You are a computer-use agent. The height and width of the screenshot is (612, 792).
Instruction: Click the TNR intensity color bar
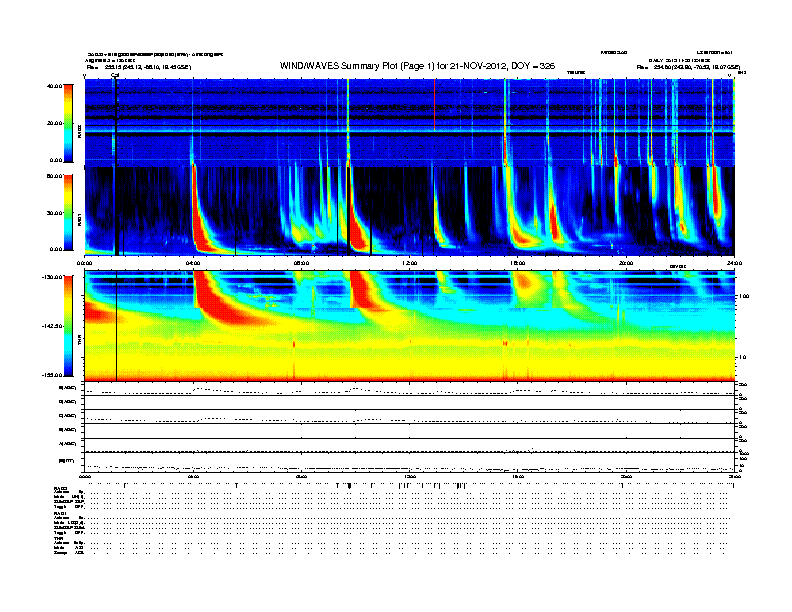click(x=68, y=326)
